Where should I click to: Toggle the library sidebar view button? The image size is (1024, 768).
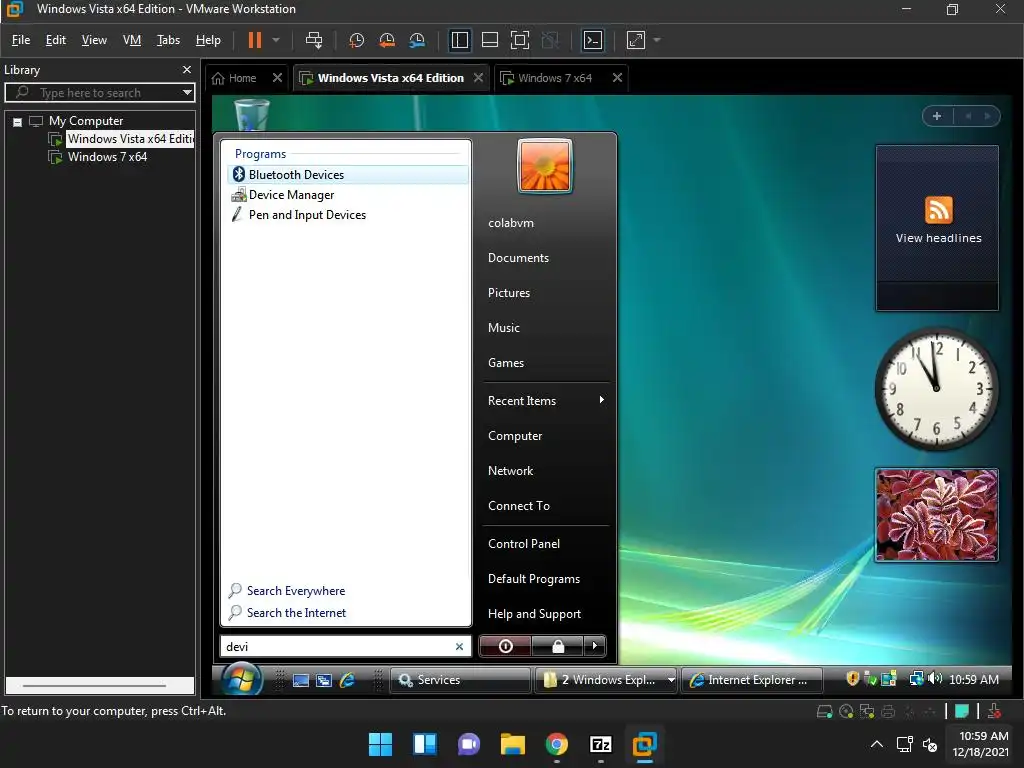(x=460, y=40)
